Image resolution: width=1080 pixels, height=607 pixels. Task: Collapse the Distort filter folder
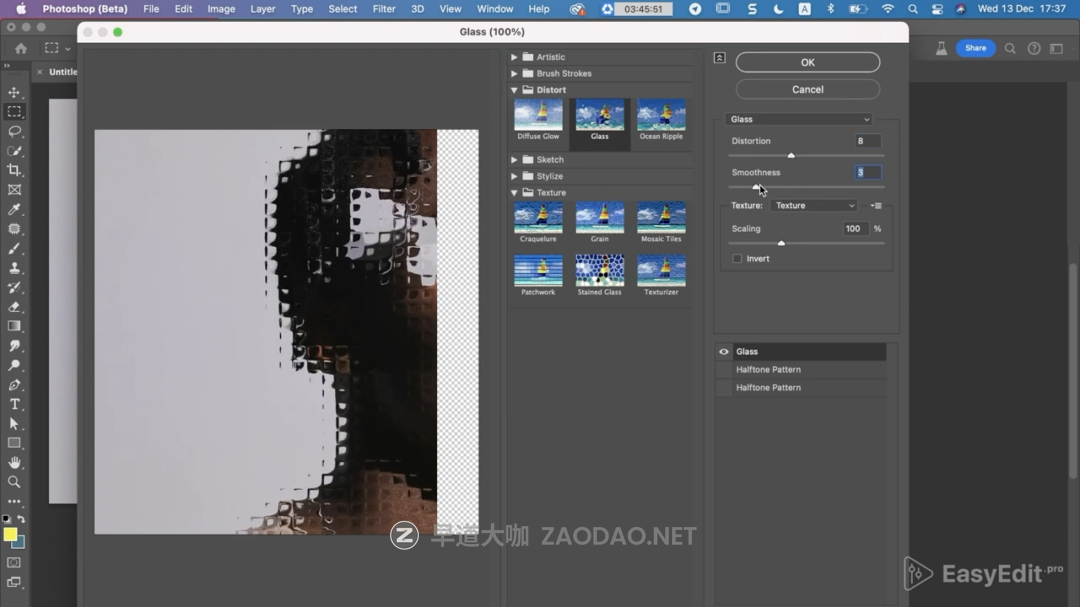[514, 90]
